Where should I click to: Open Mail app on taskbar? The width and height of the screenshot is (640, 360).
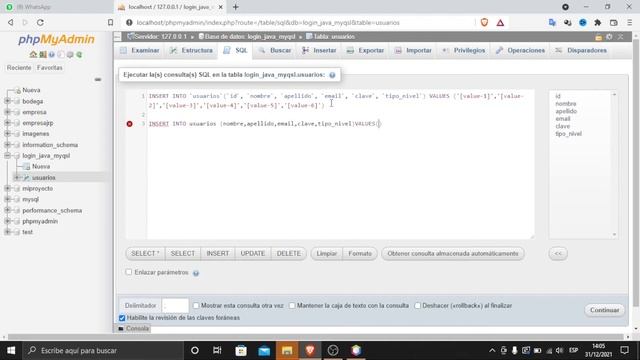(x=264, y=350)
